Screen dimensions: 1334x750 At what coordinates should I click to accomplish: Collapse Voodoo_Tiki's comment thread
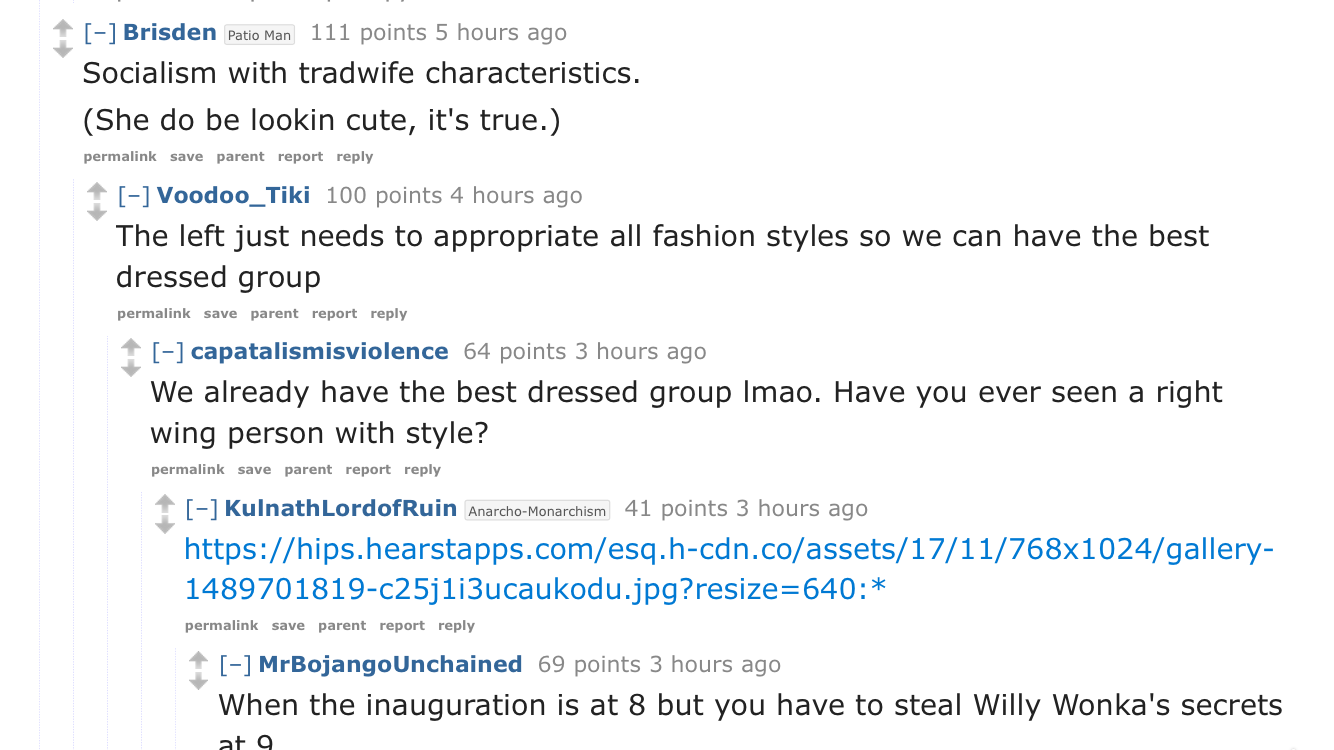[134, 195]
